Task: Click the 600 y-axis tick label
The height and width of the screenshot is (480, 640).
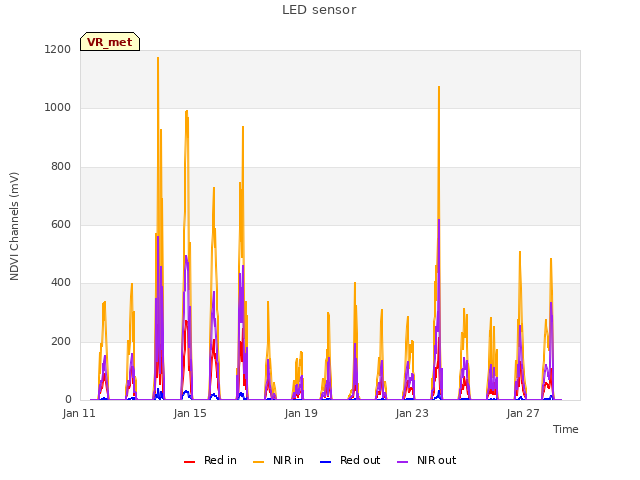Action: click(x=61, y=224)
